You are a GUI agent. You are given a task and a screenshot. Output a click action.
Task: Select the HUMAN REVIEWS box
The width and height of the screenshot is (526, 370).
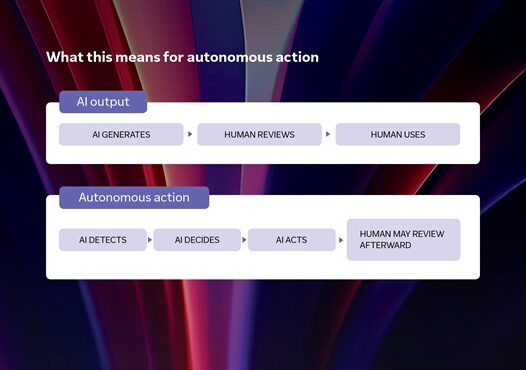259,135
